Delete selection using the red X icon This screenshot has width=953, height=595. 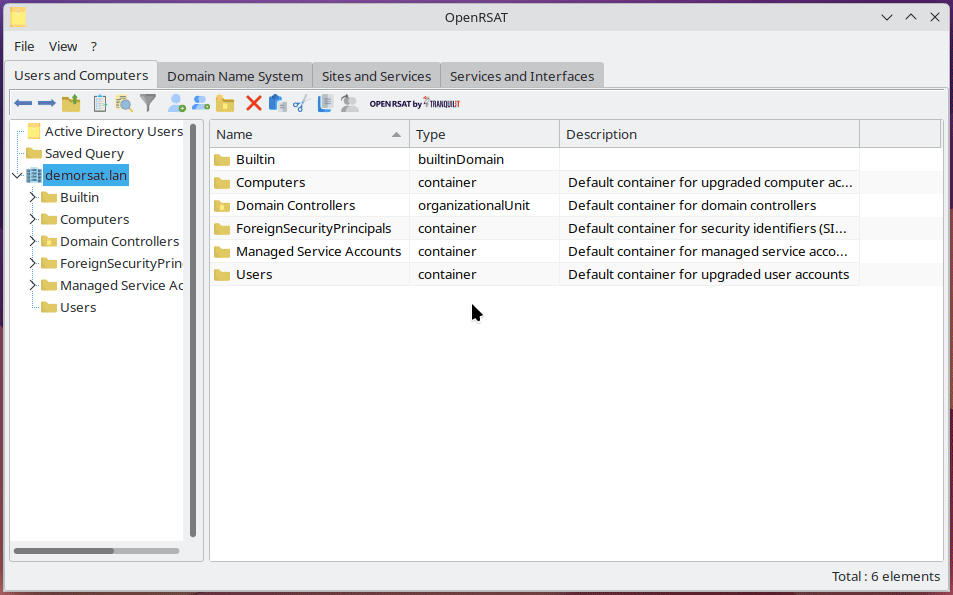pos(252,102)
